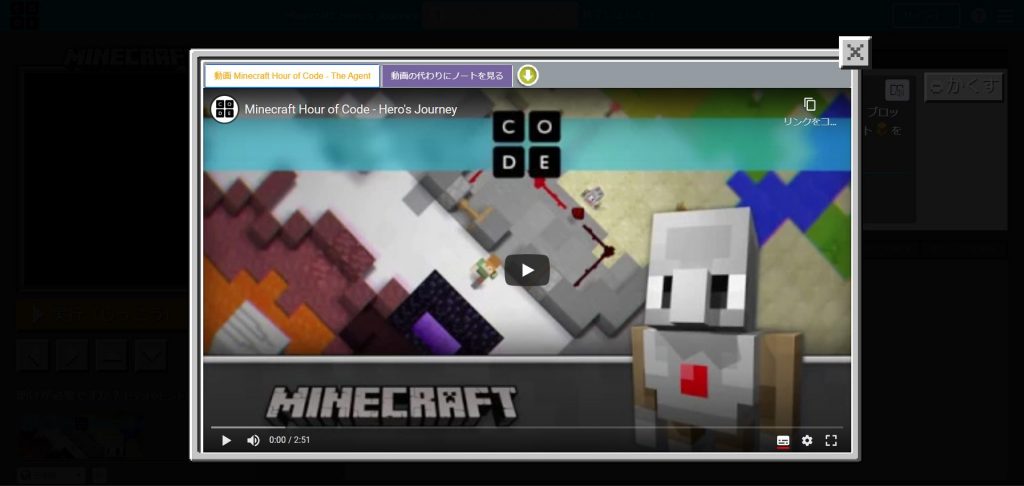Open the video title Minecraft Hour of Code - Hero's Journey
The height and width of the screenshot is (486, 1024).
pyautogui.click(x=351, y=109)
